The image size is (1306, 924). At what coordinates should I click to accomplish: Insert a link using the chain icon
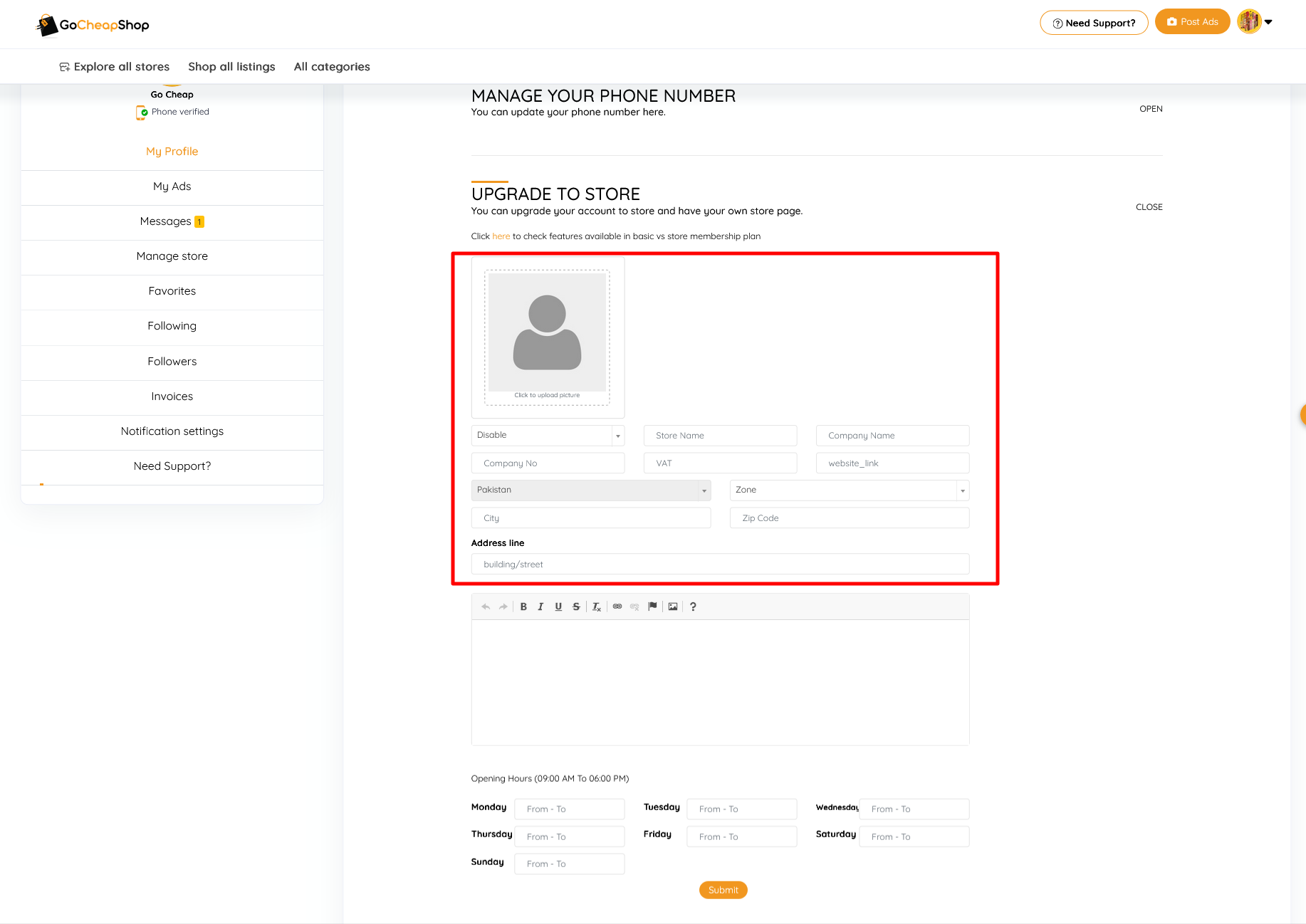pos(617,607)
